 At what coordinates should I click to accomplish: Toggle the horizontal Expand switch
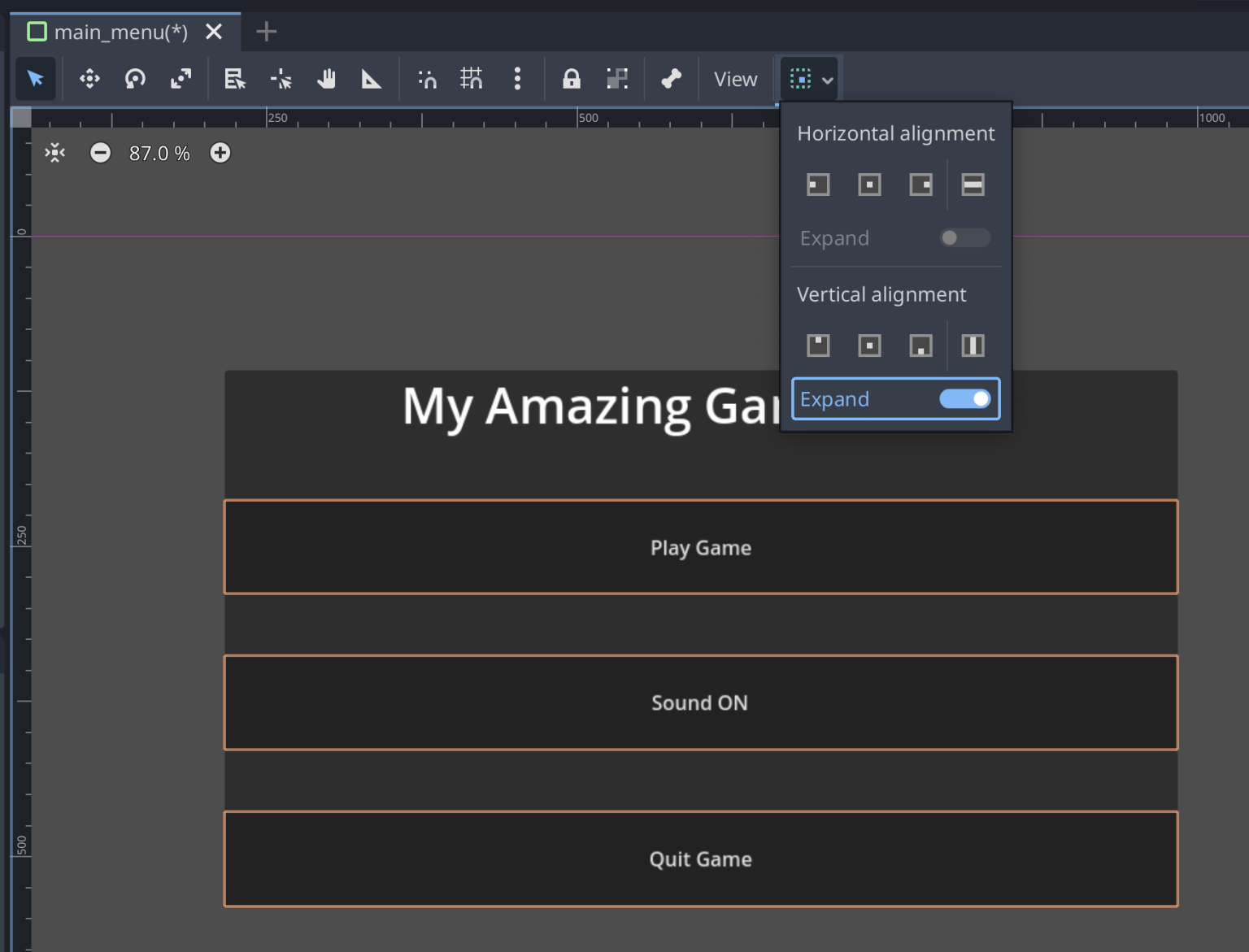pyautogui.click(x=964, y=237)
